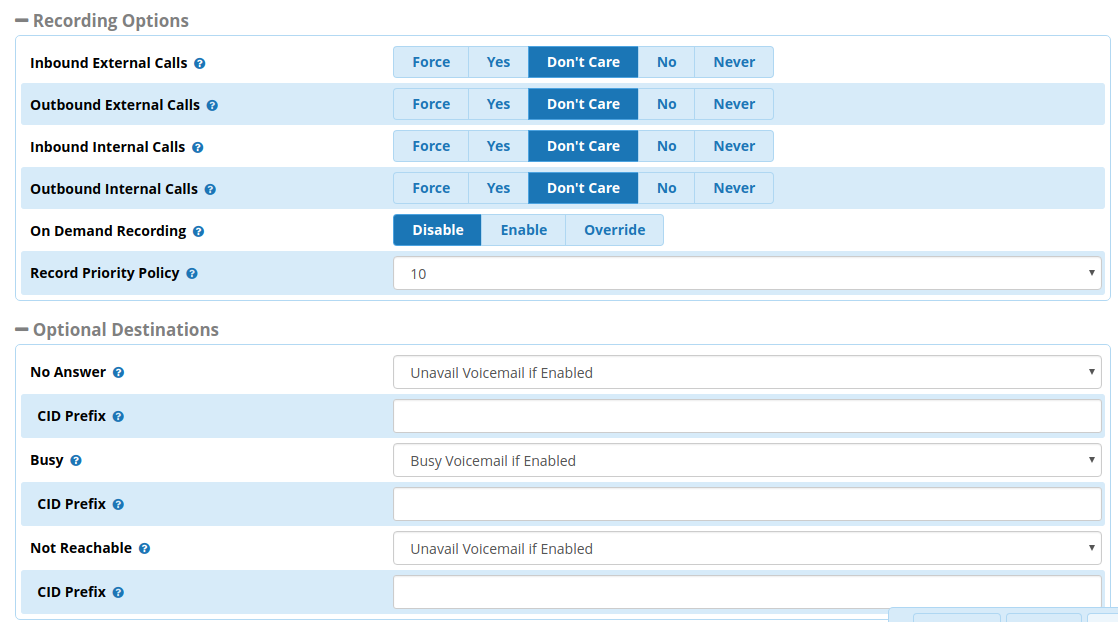Open help for CID Prefix under Busy
This screenshot has height=622, width=1118.
118,504
